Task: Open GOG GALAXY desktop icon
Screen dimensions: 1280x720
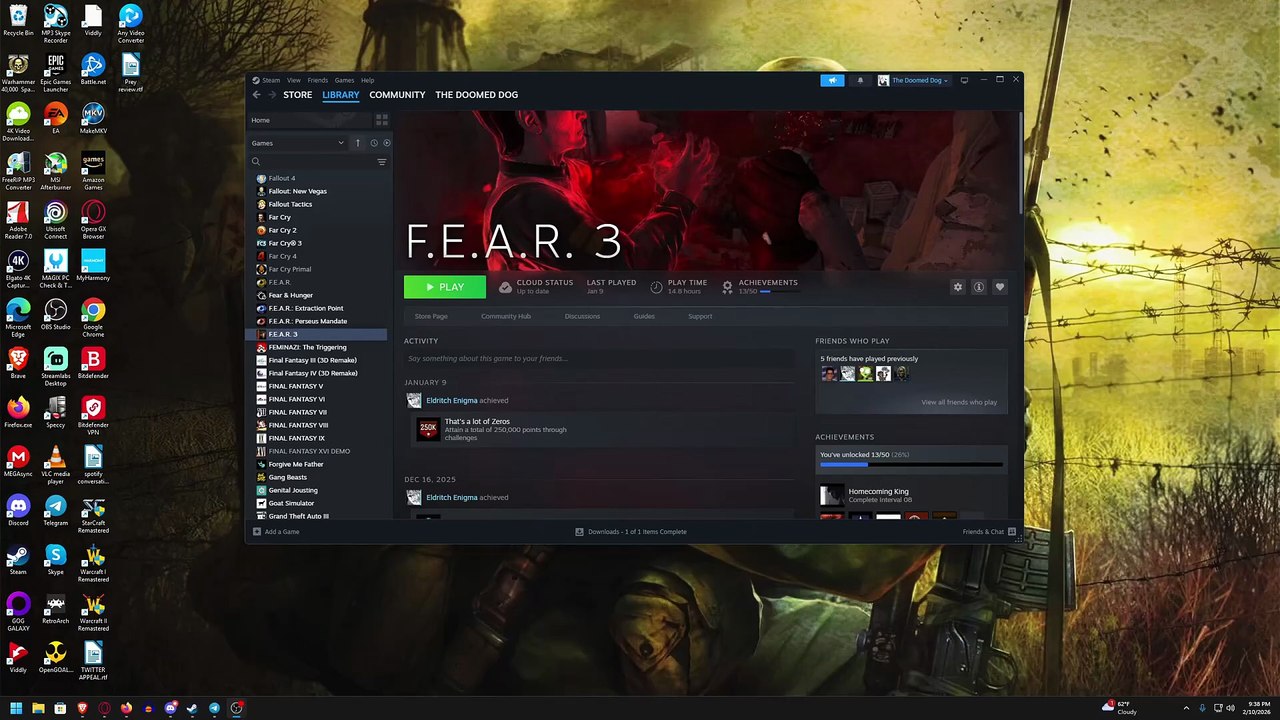Action: tap(18, 612)
